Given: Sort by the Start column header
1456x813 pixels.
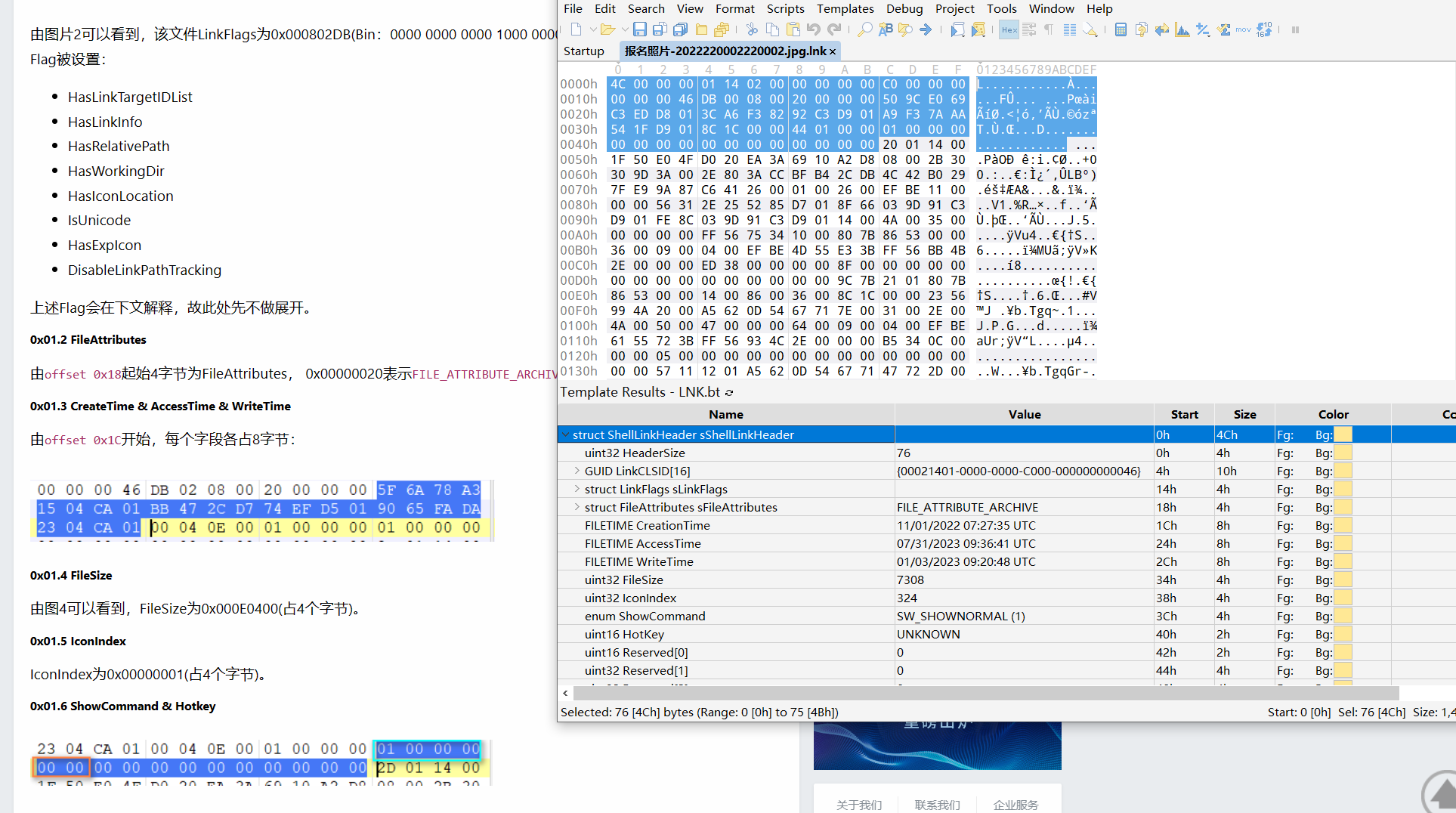Looking at the screenshot, I should (x=1184, y=414).
